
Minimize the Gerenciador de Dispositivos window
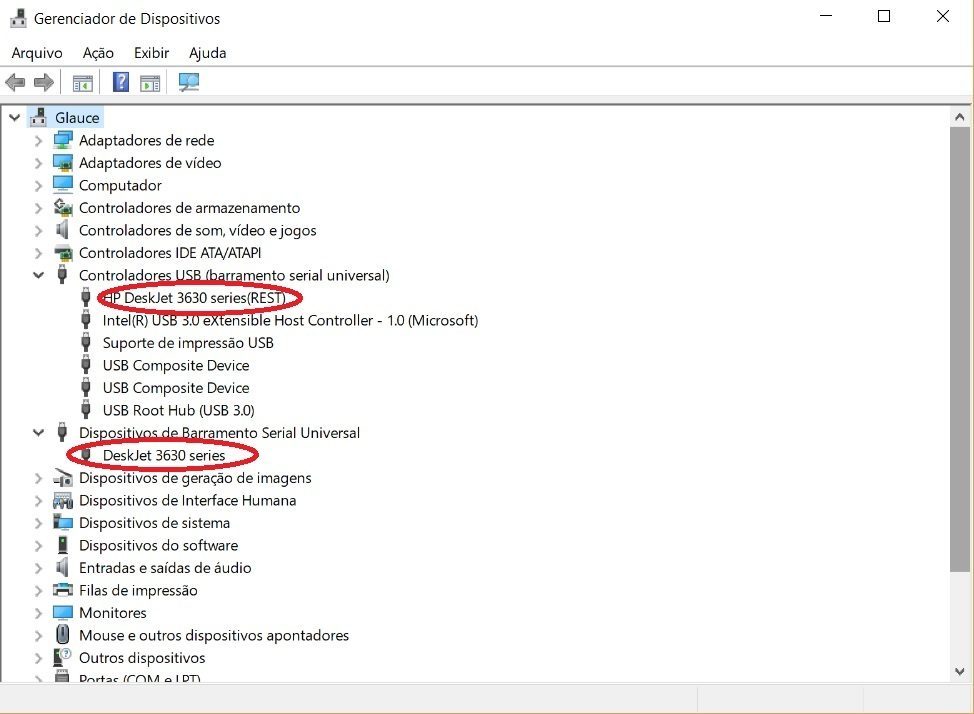pos(826,17)
